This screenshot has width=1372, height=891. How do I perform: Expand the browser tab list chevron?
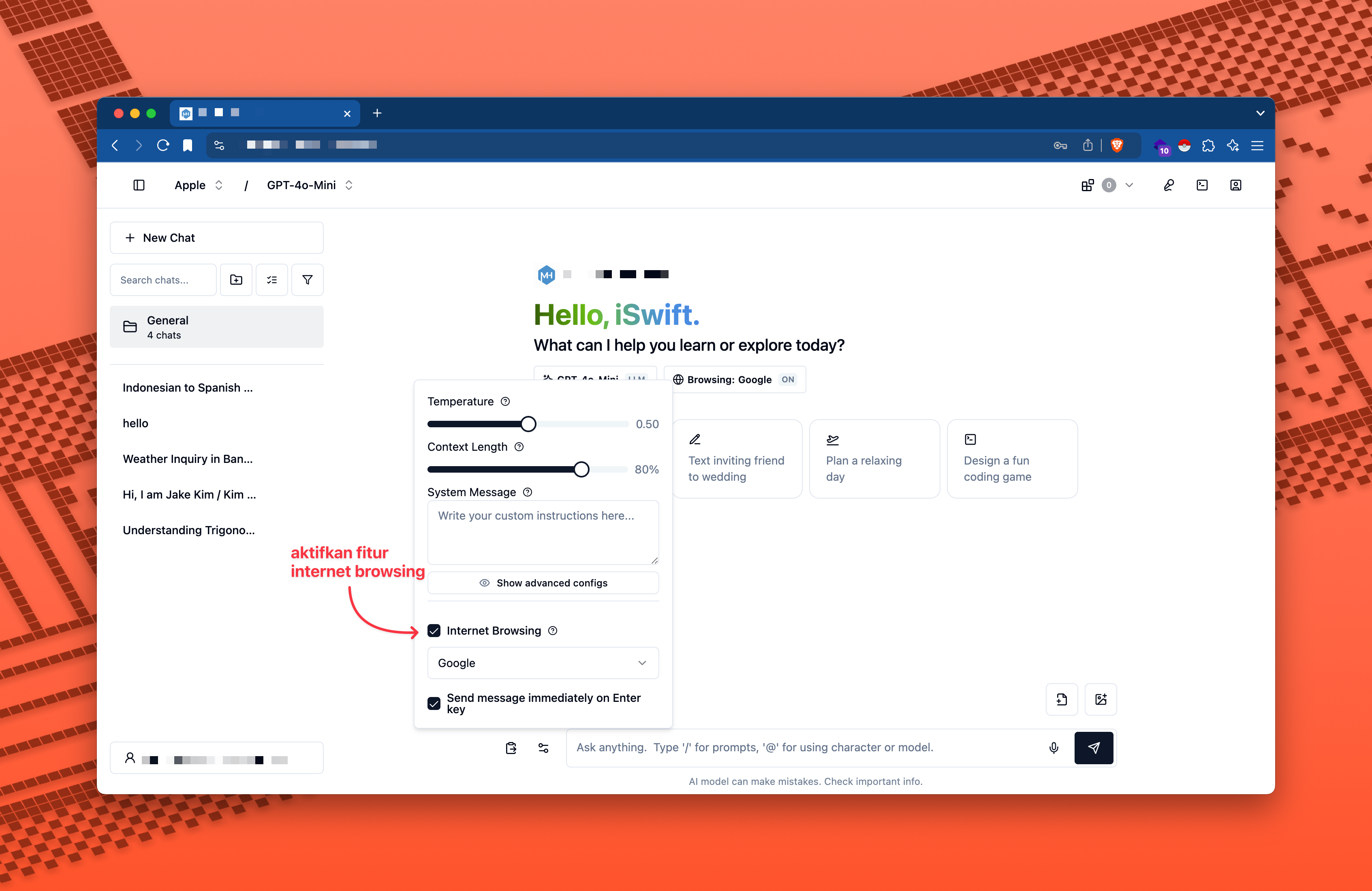tap(1260, 113)
